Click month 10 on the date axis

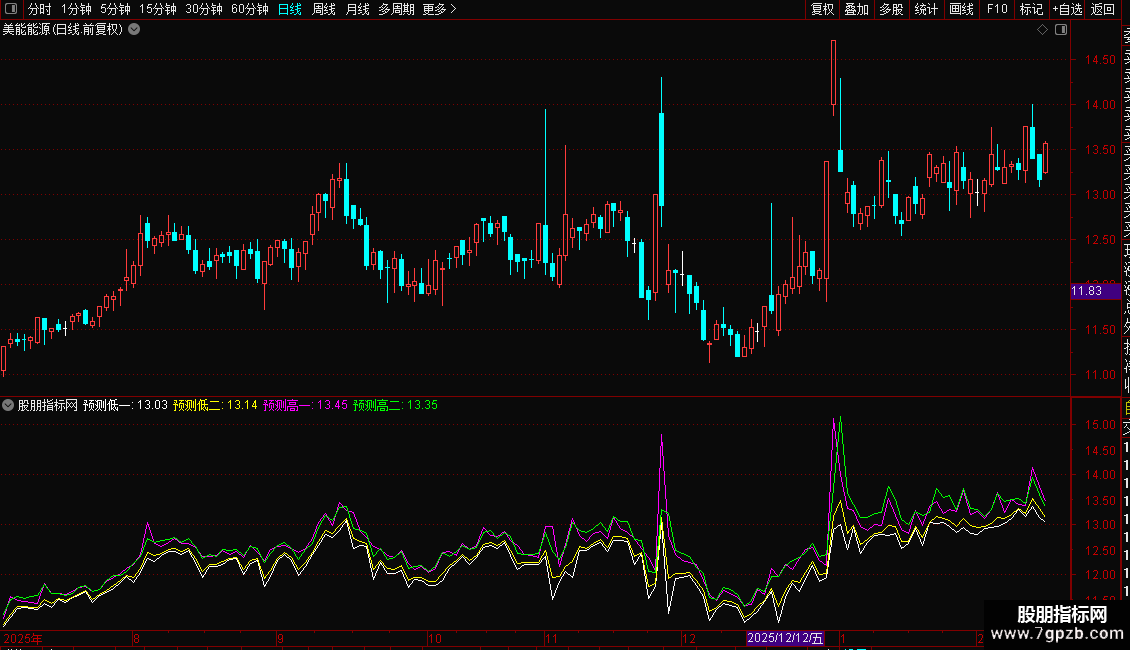click(x=435, y=638)
